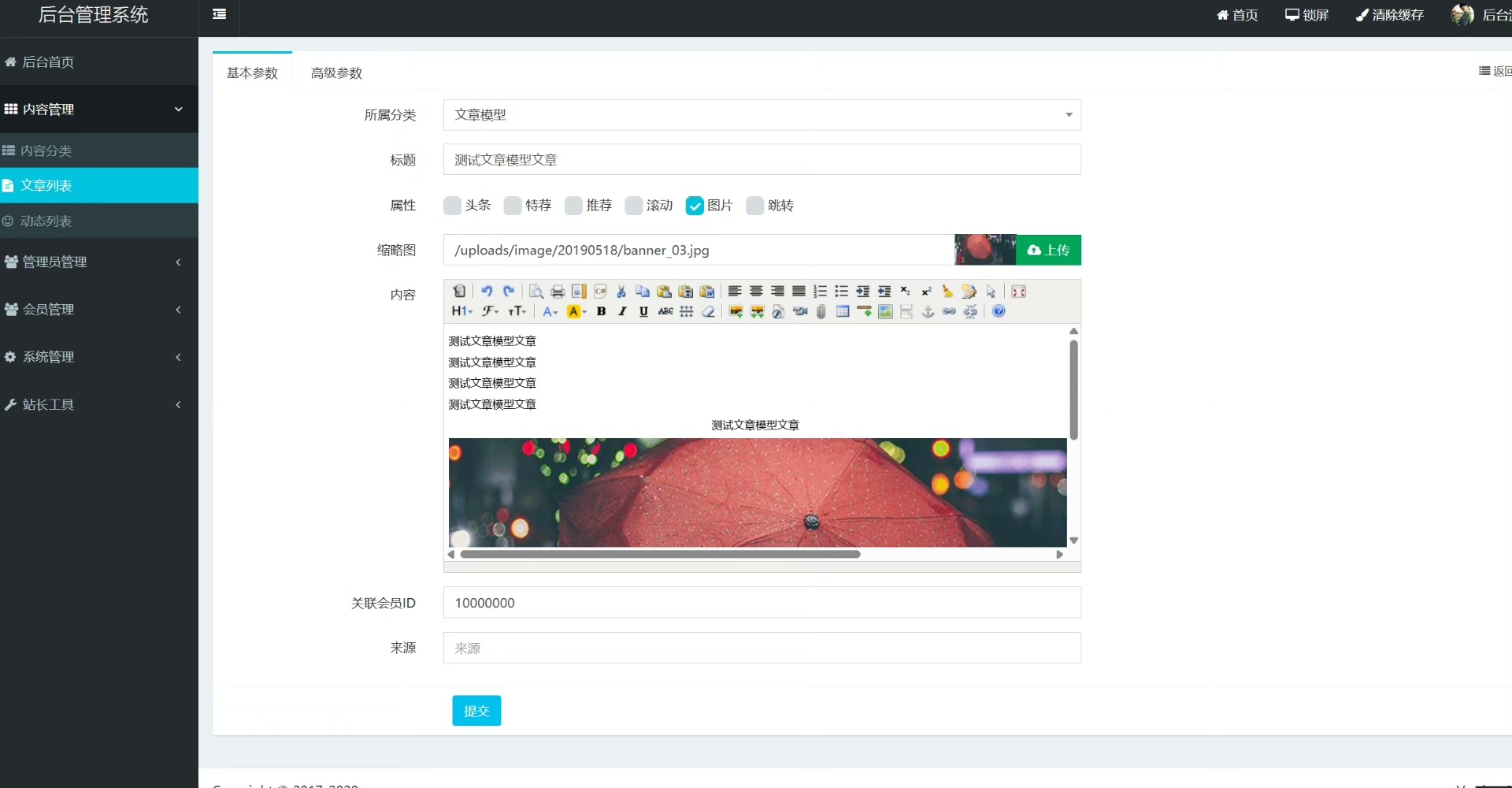Check the 头条 attribute checkbox
This screenshot has width=1512, height=788.
click(x=452, y=206)
